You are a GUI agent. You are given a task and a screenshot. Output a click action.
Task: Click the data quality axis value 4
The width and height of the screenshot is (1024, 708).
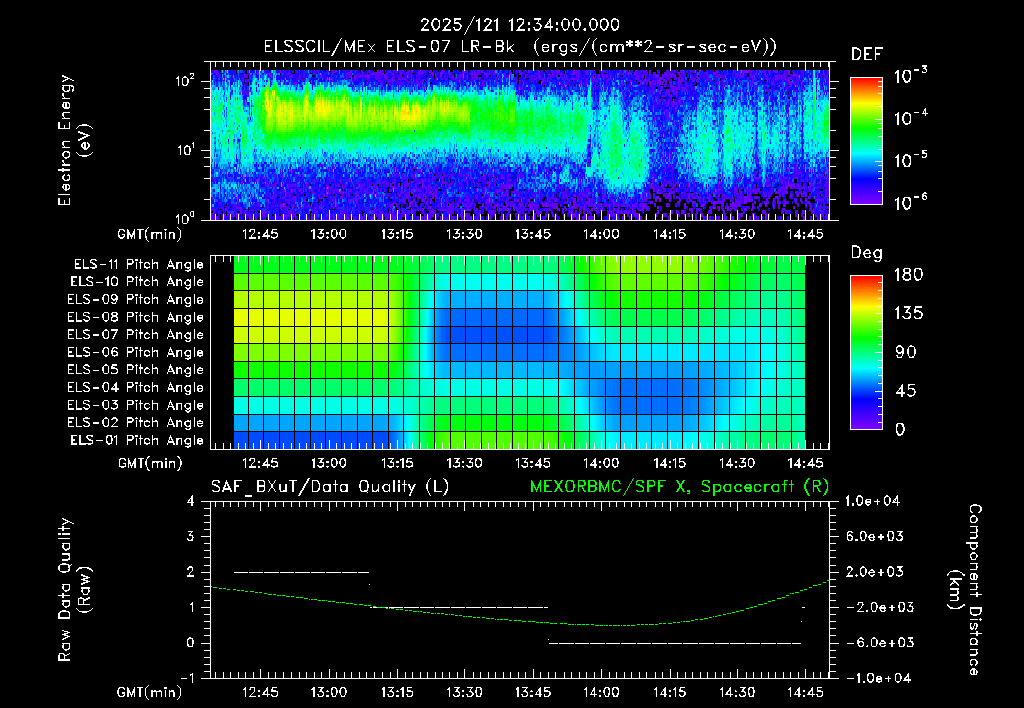(191, 502)
